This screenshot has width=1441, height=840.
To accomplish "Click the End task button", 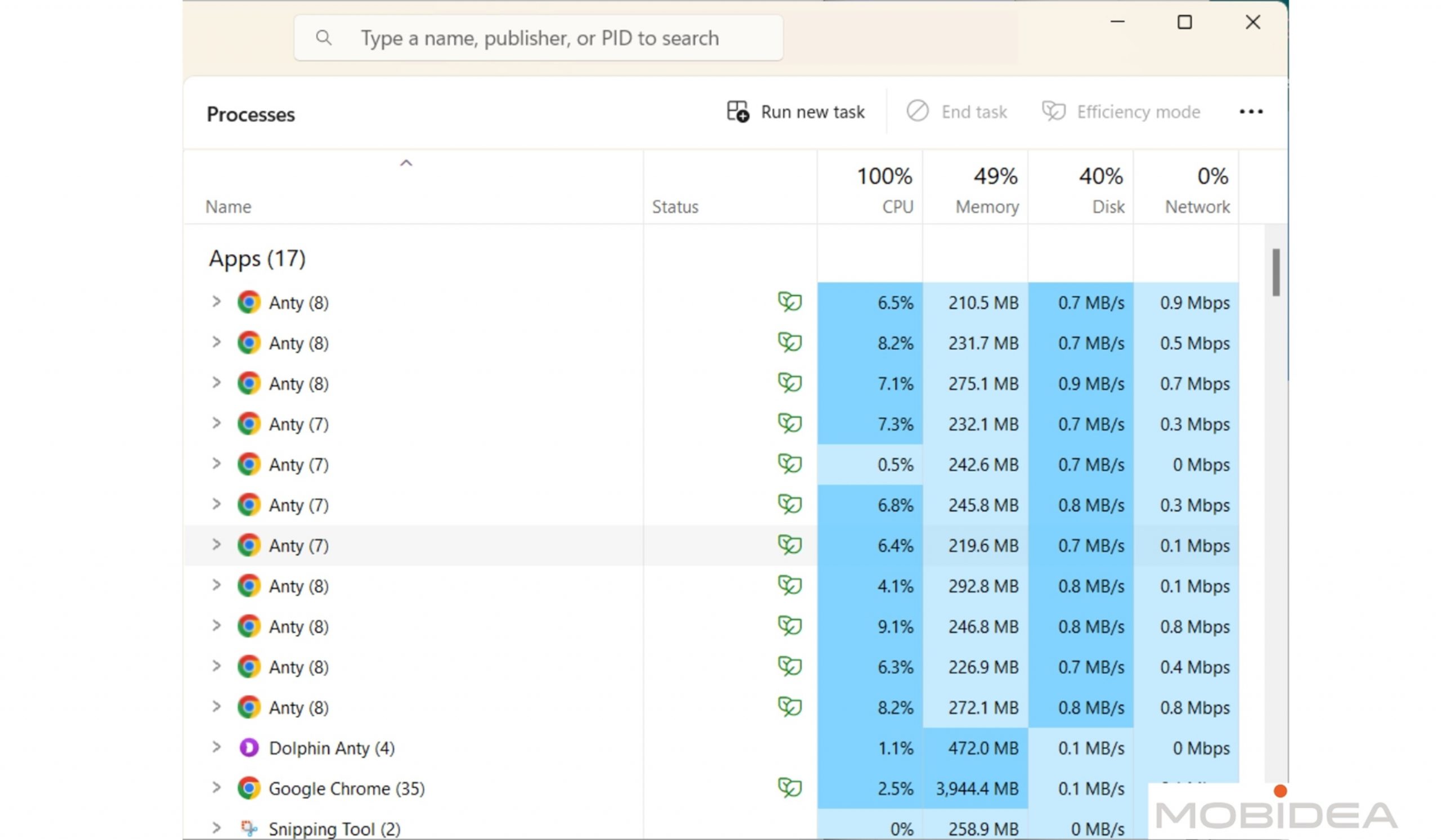I will [957, 112].
